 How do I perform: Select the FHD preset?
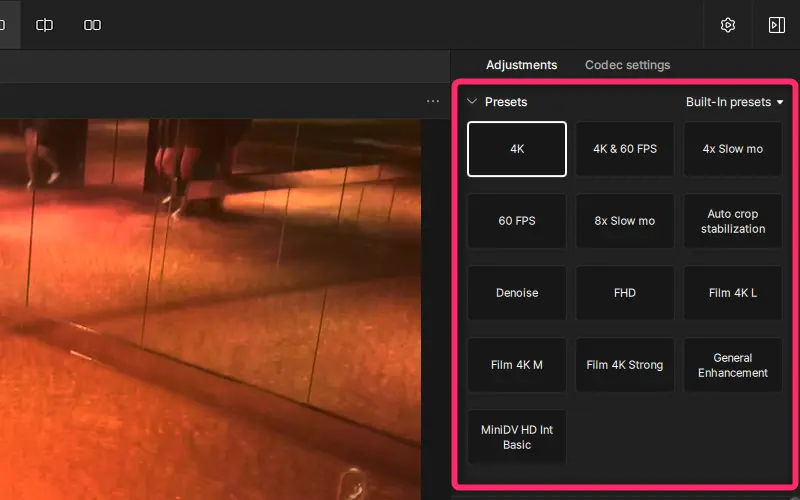point(625,293)
